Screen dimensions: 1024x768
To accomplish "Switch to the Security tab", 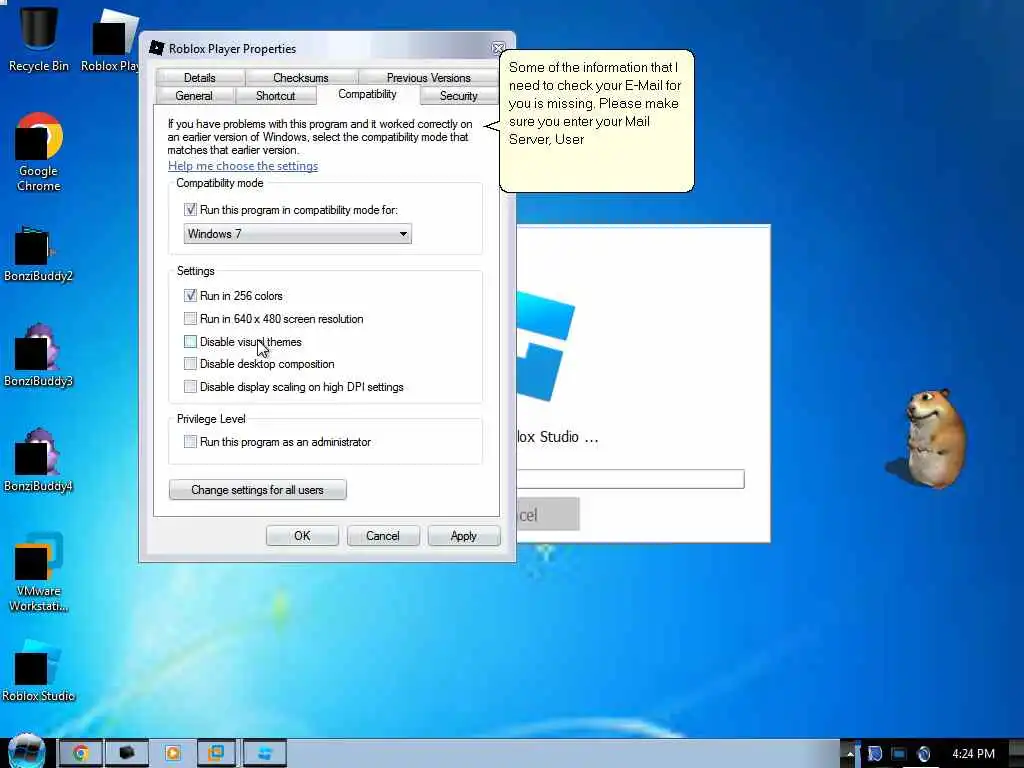I will coord(458,95).
